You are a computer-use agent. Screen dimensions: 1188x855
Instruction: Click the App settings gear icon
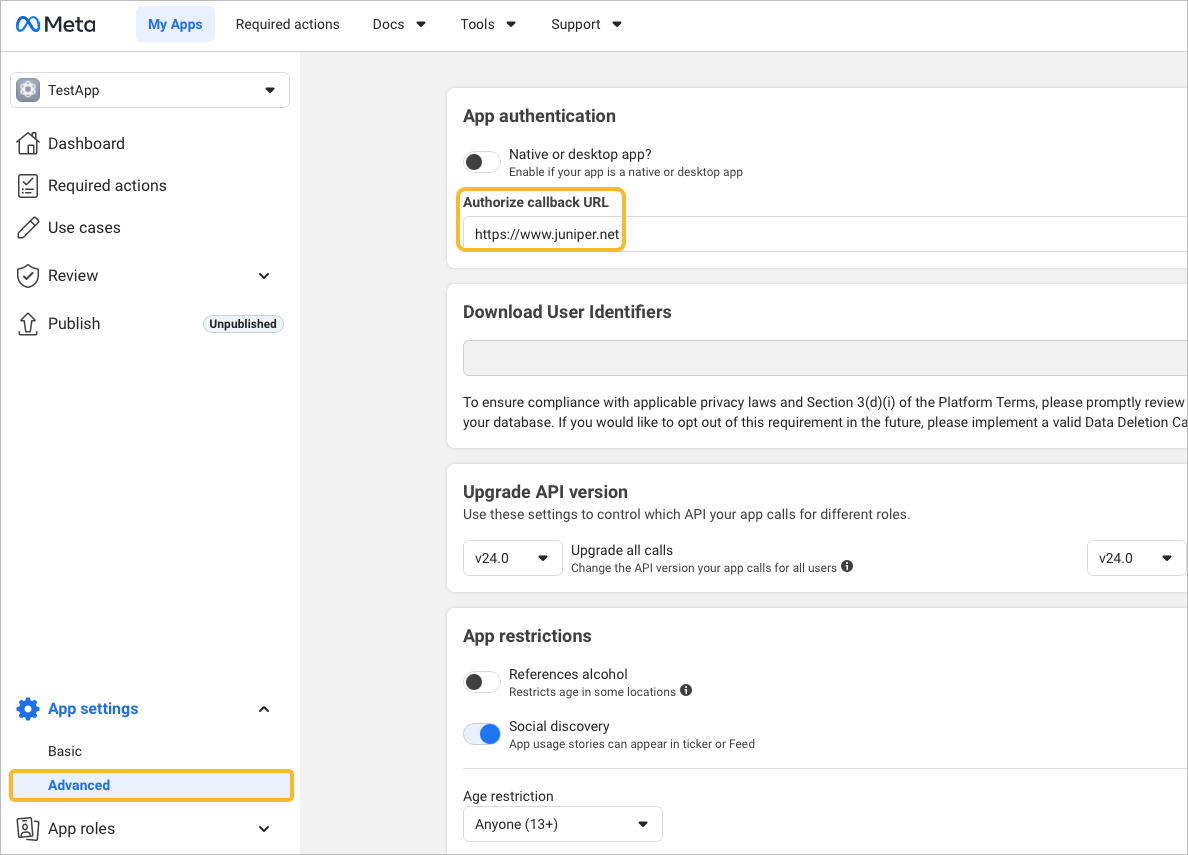pyautogui.click(x=28, y=709)
